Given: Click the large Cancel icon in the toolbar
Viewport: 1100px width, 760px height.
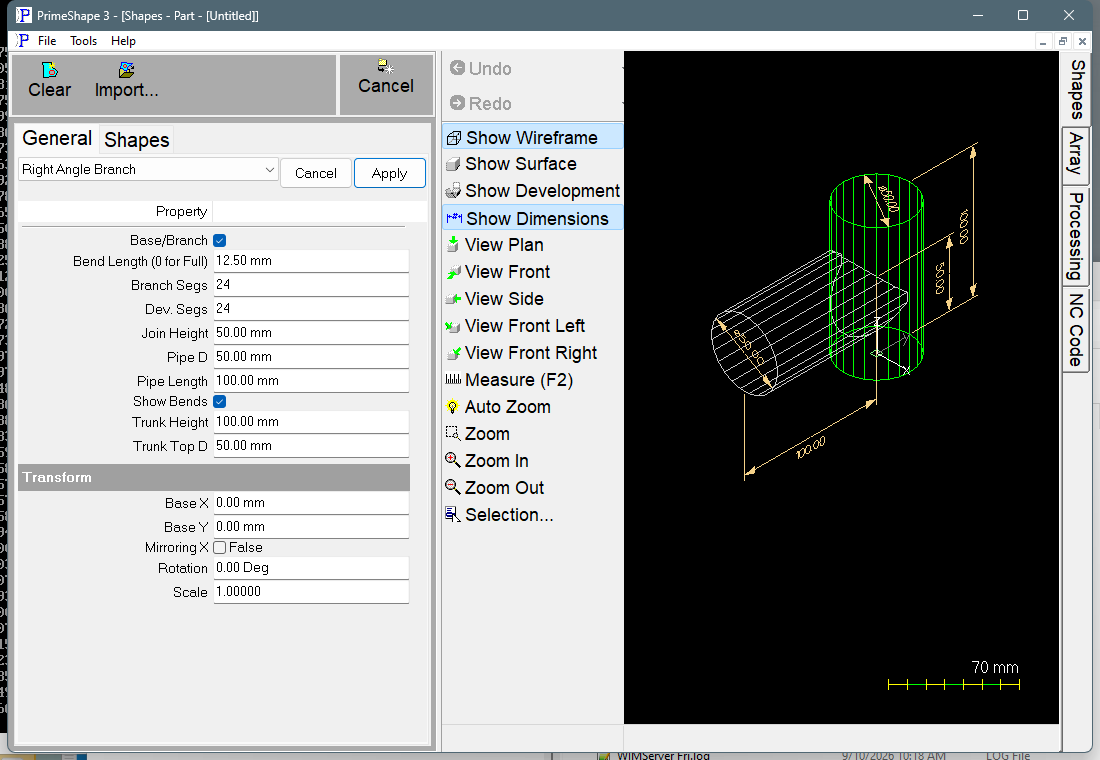Looking at the screenshot, I should tap(386, 67).
